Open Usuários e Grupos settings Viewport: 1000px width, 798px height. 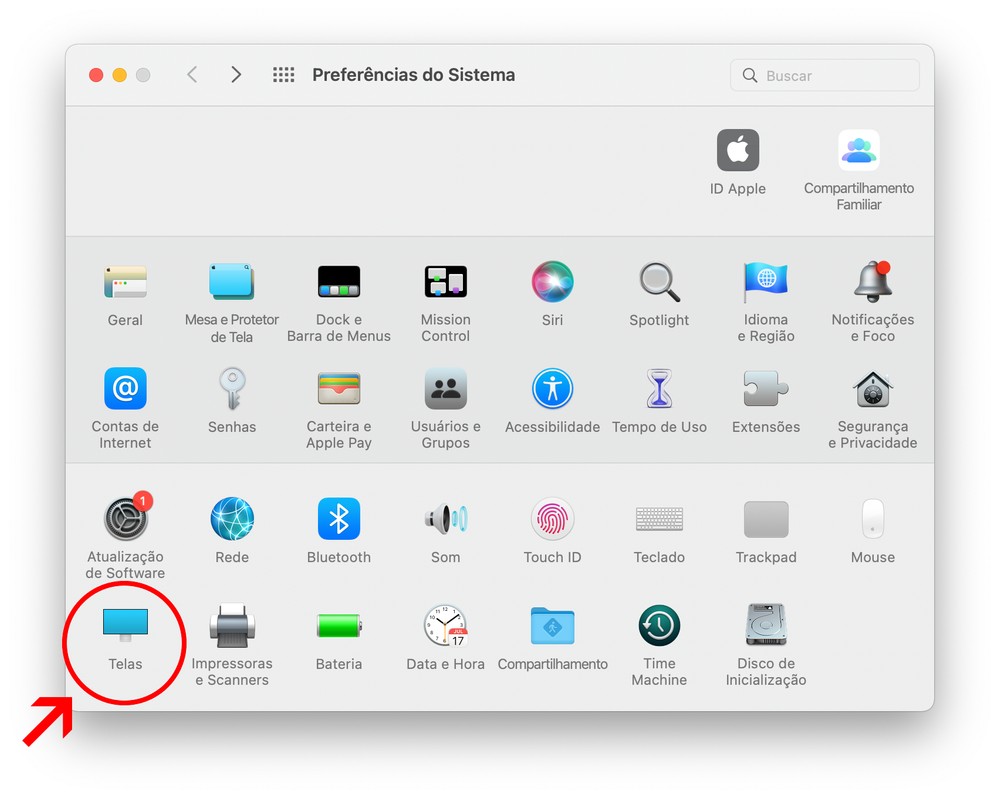(445, 388)
